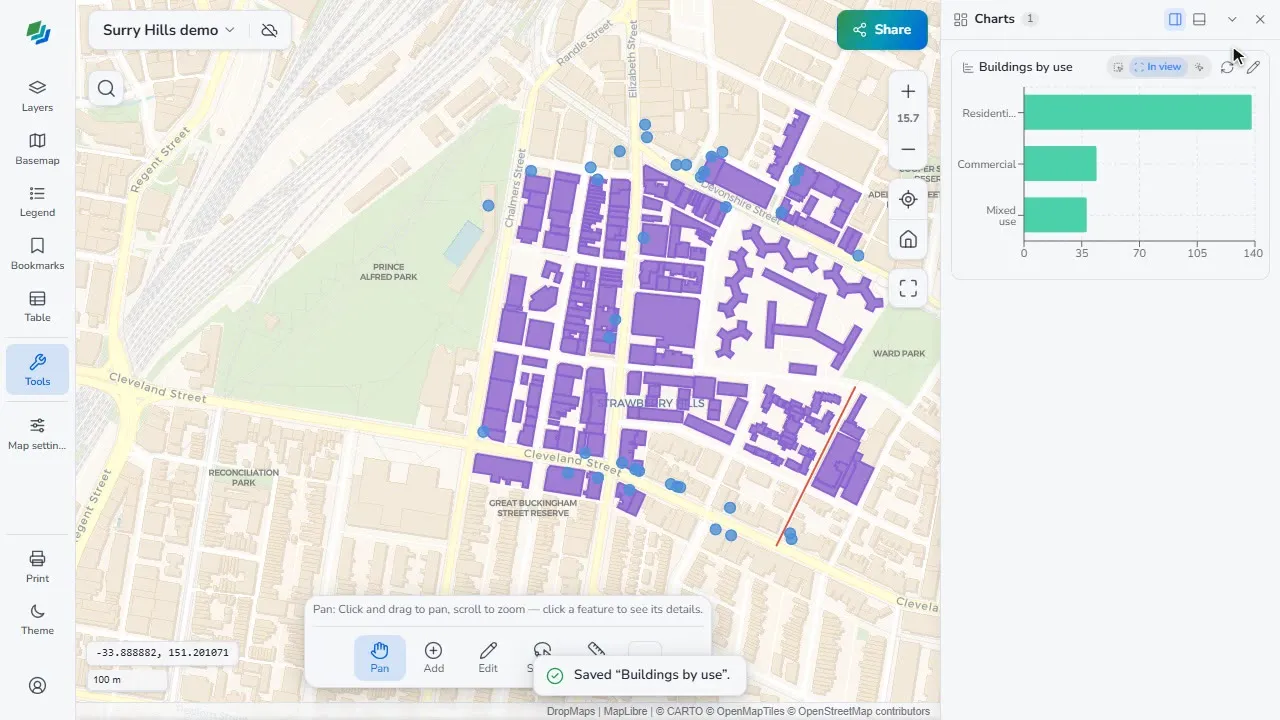Collapse the Charts panel chevron
Viewport: 1280px width, 720px height.
coord(1232,19)
